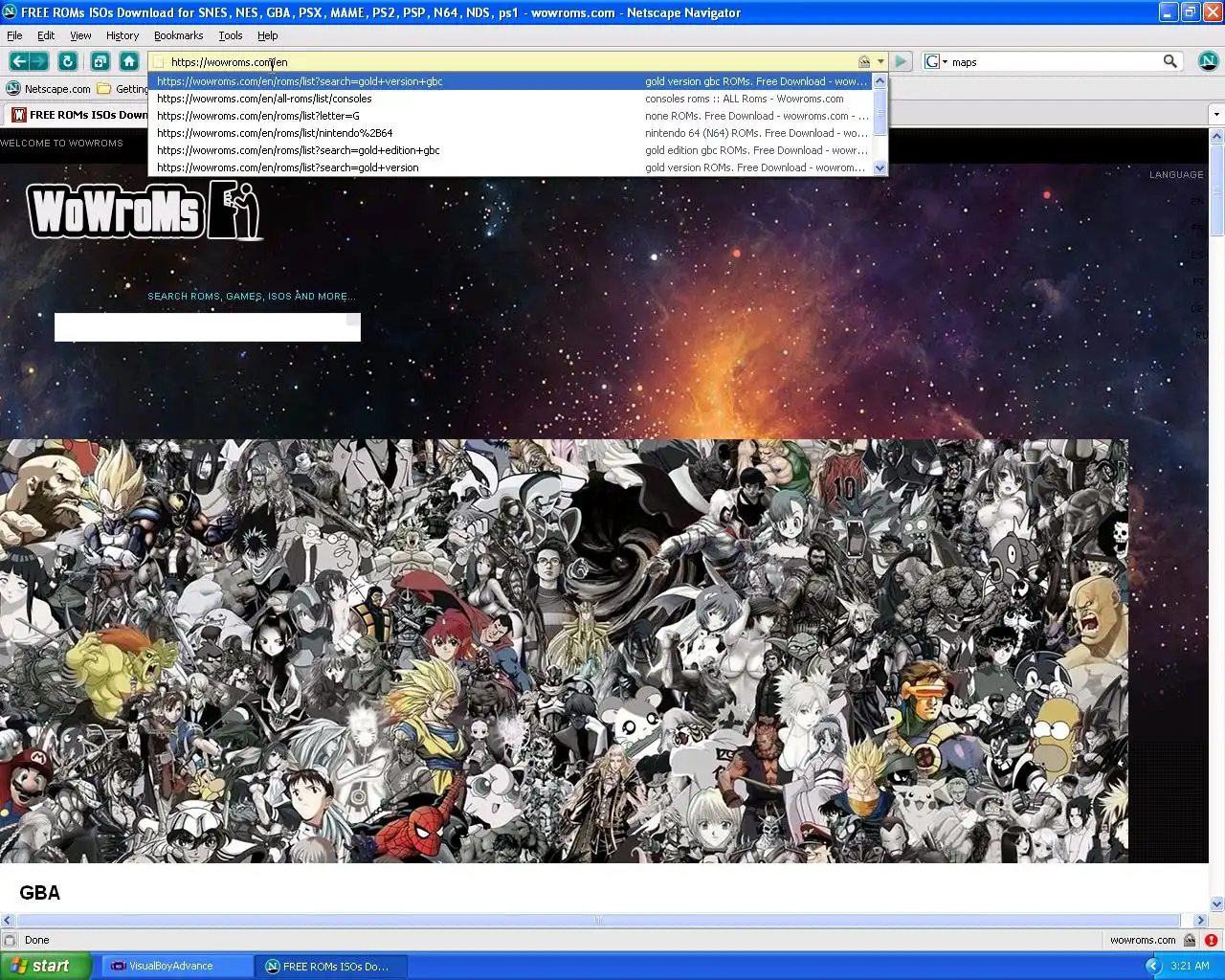Click the page vertical scrollbar thumb
This screenshot has width=1225, height=980.
(x=1216, y=190)
